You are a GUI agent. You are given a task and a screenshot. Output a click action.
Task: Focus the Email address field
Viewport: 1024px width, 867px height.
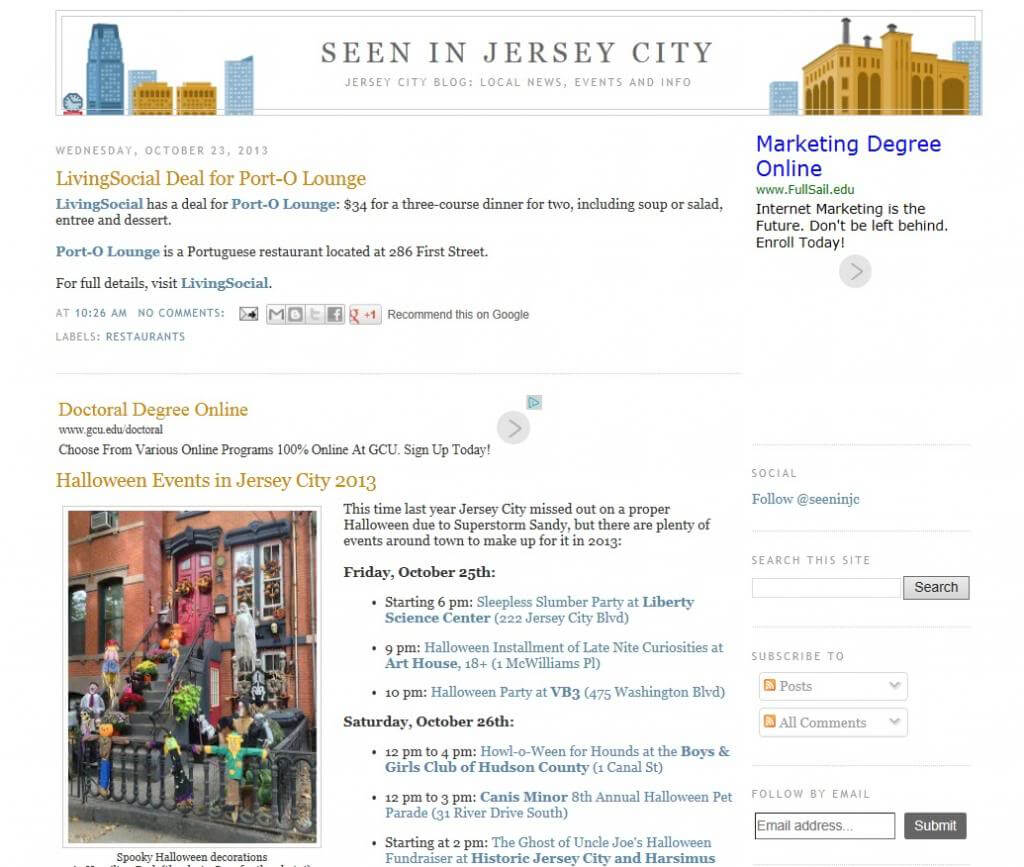pos(824,826)
